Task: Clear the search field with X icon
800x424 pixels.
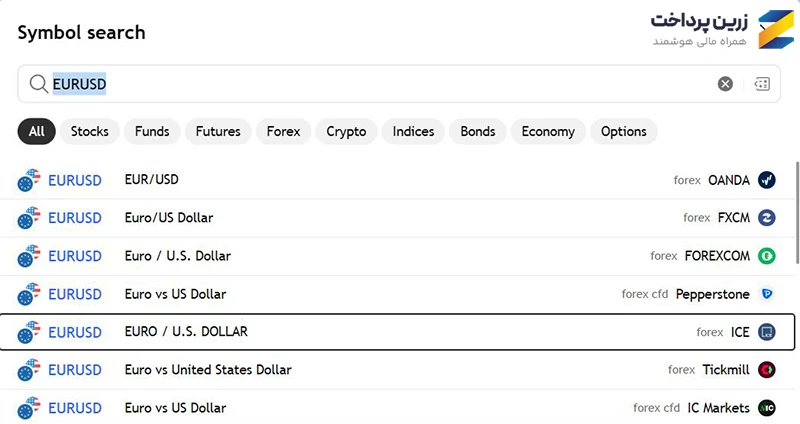Action: coord(725,84)
